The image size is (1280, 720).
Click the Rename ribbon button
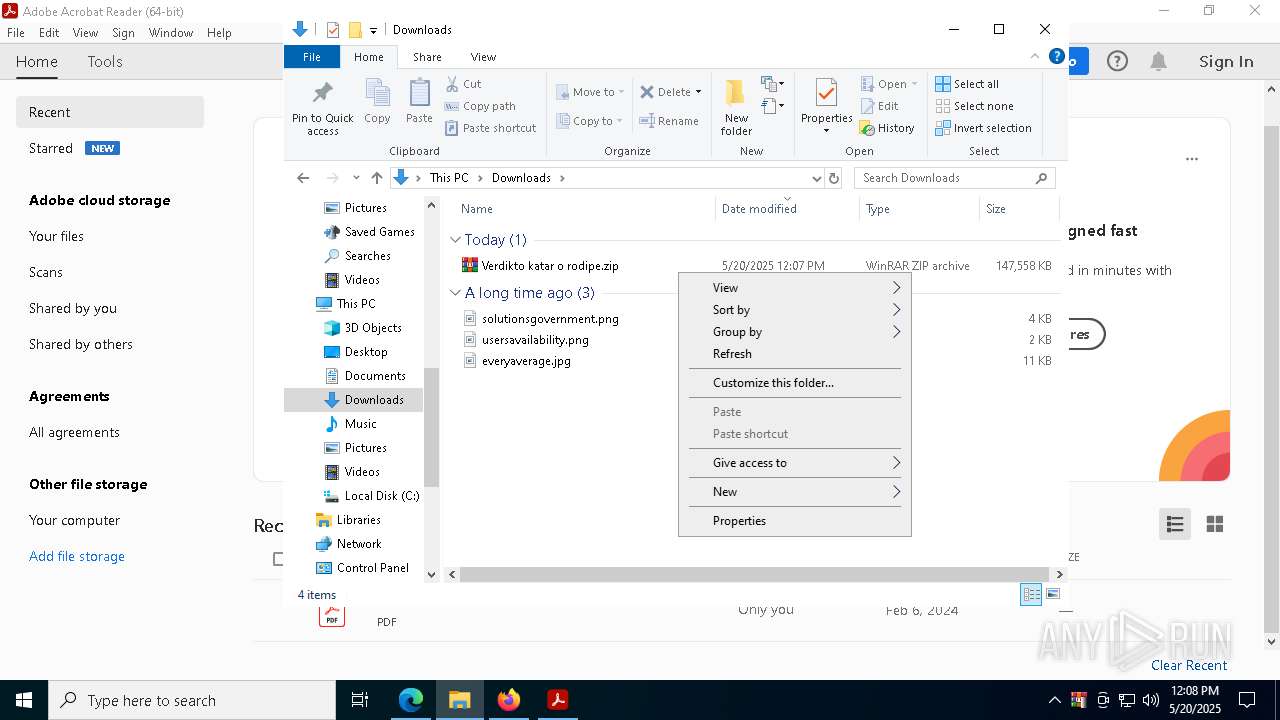[x=669, y=121]
